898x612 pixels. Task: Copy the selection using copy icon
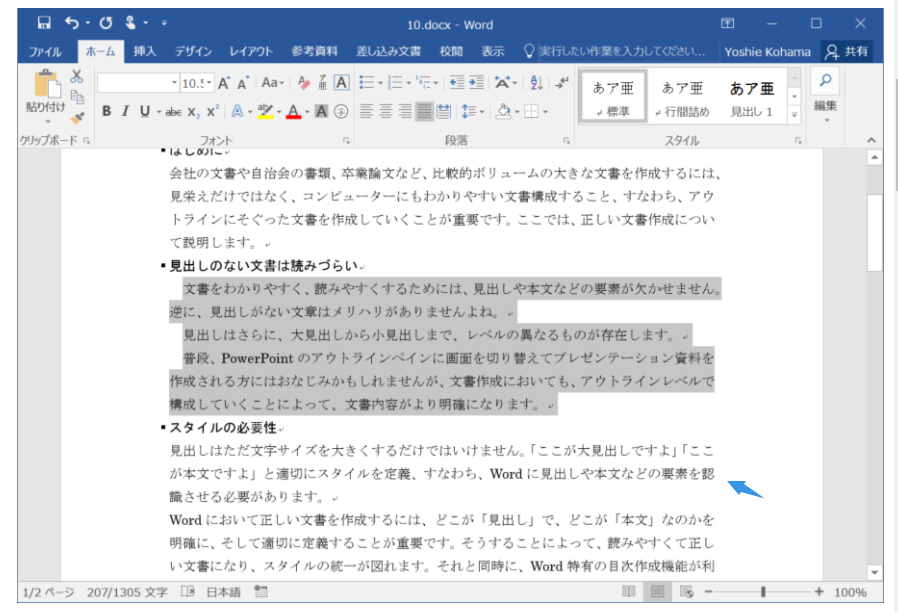(77, 97)
